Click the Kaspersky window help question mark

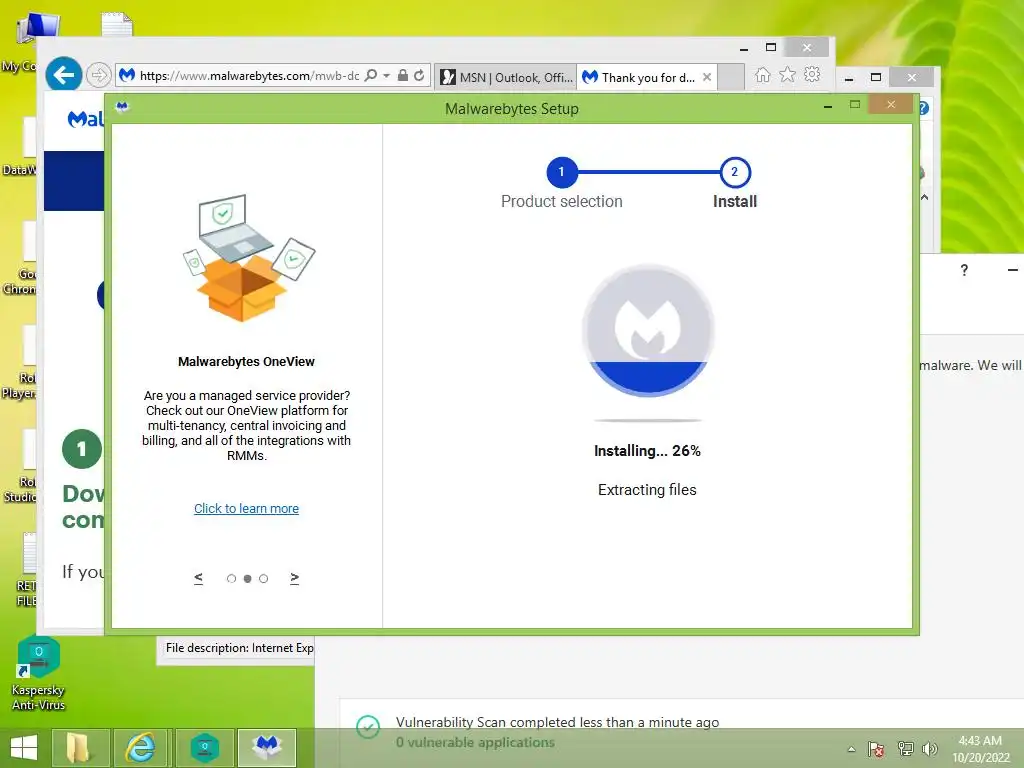point(965,270)
